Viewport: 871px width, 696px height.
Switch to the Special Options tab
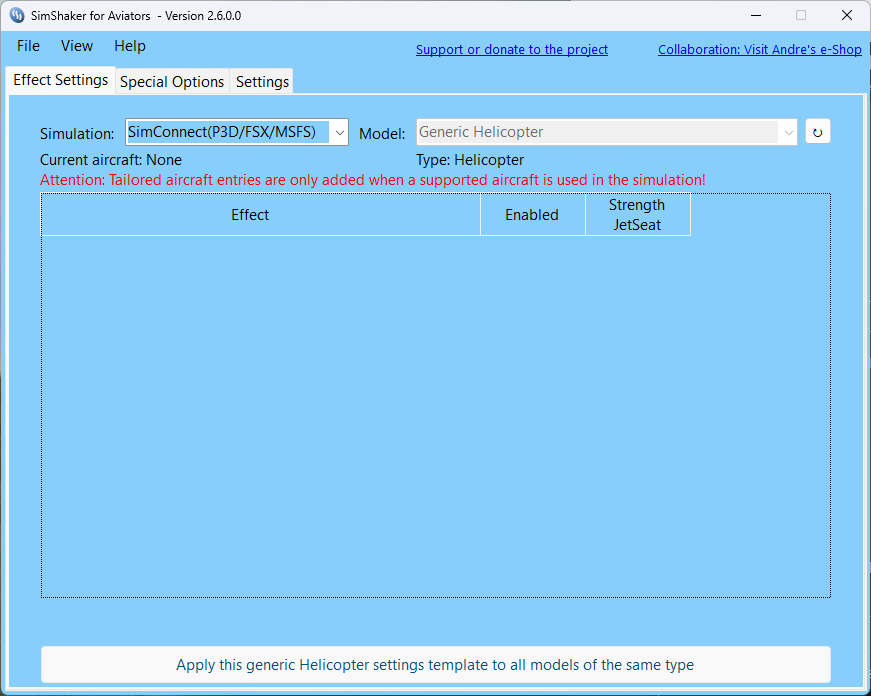(172, 82)
